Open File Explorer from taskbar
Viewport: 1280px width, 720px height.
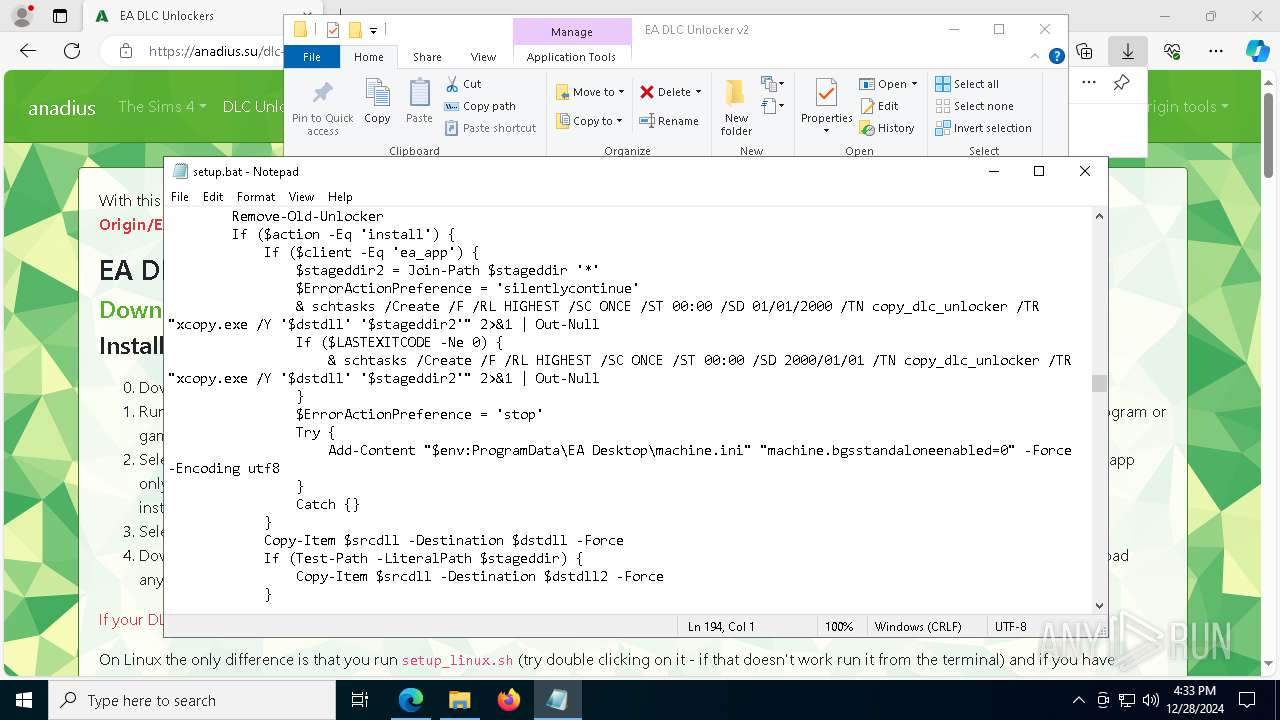[x=460, y=700]
